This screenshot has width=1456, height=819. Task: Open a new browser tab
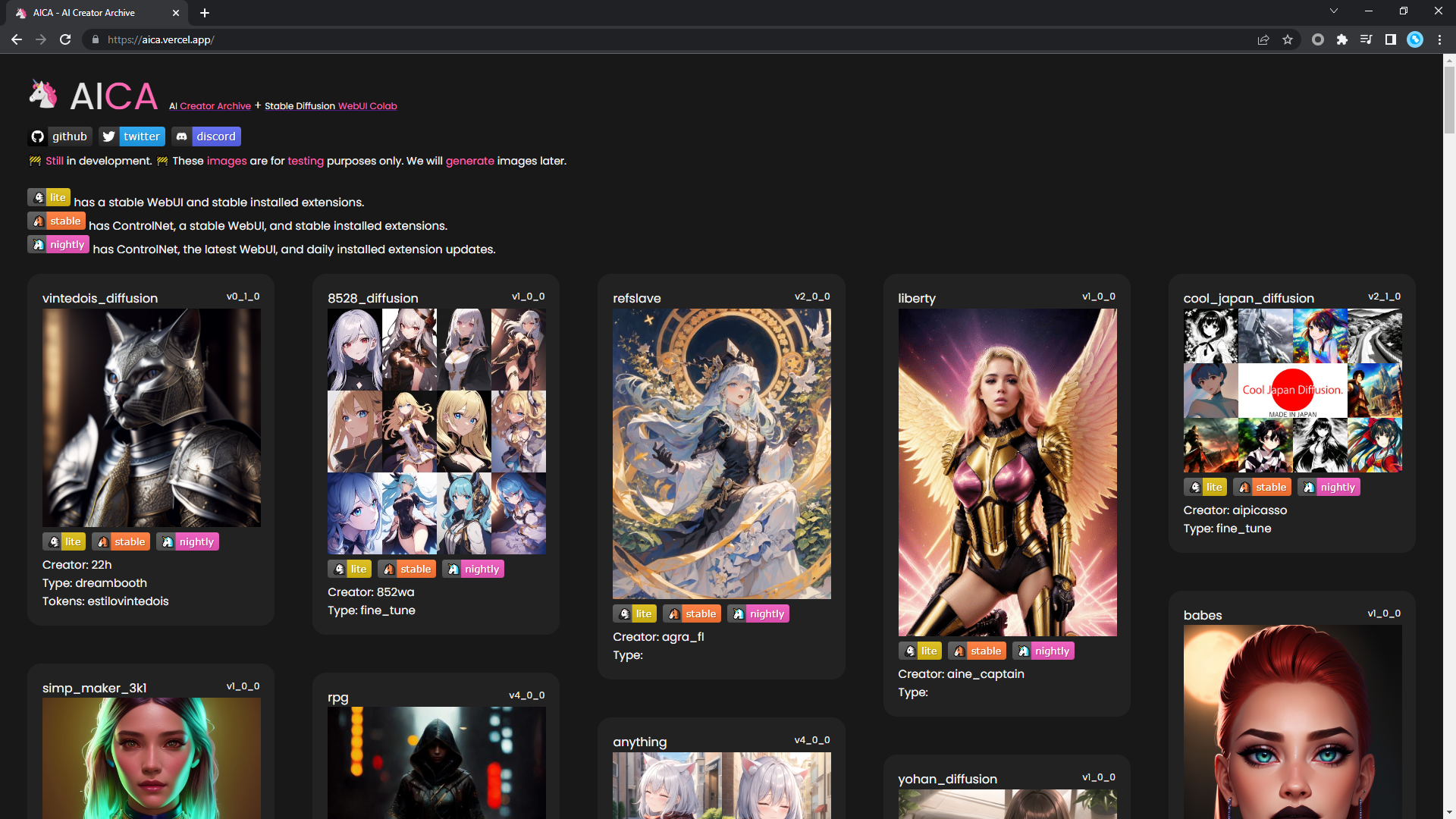[205, 13]
